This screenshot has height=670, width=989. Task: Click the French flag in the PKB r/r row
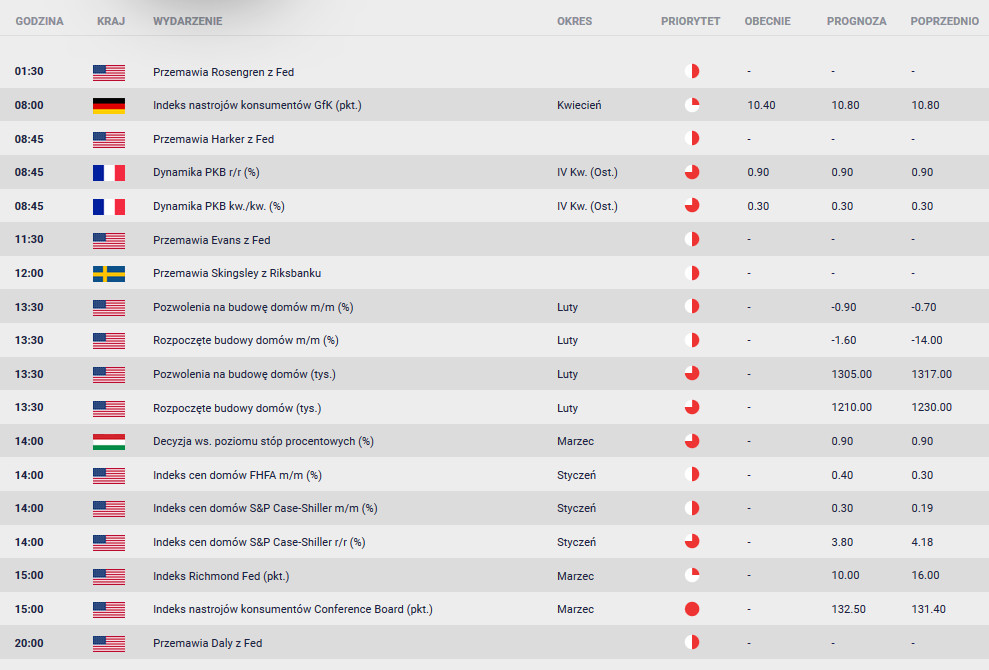108,173
